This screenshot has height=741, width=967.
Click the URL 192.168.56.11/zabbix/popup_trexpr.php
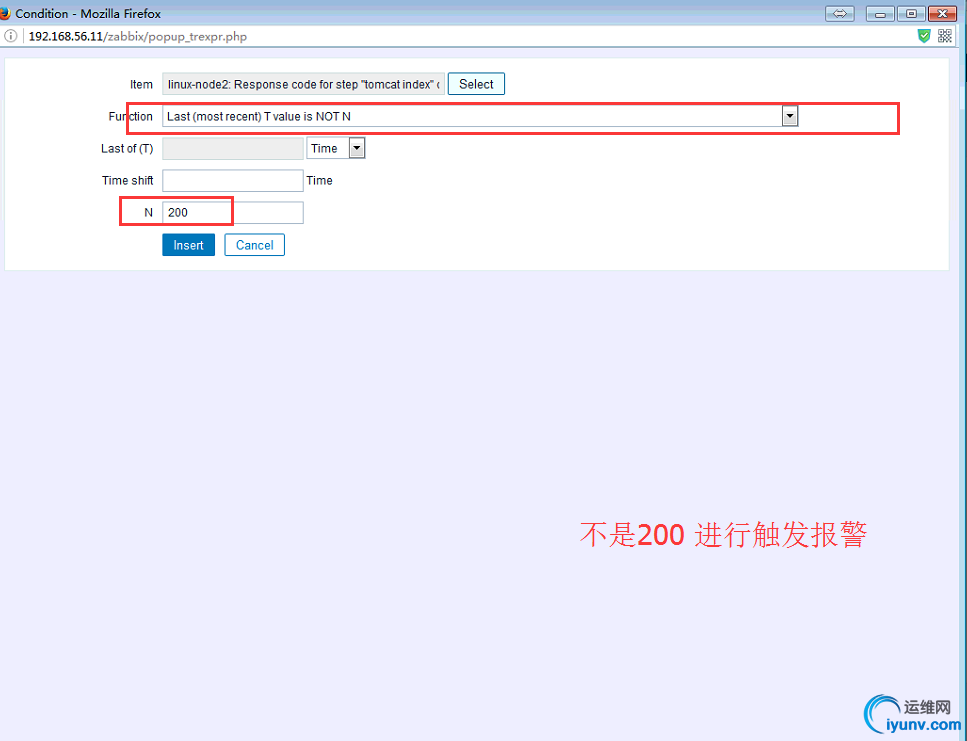(138, 36)
